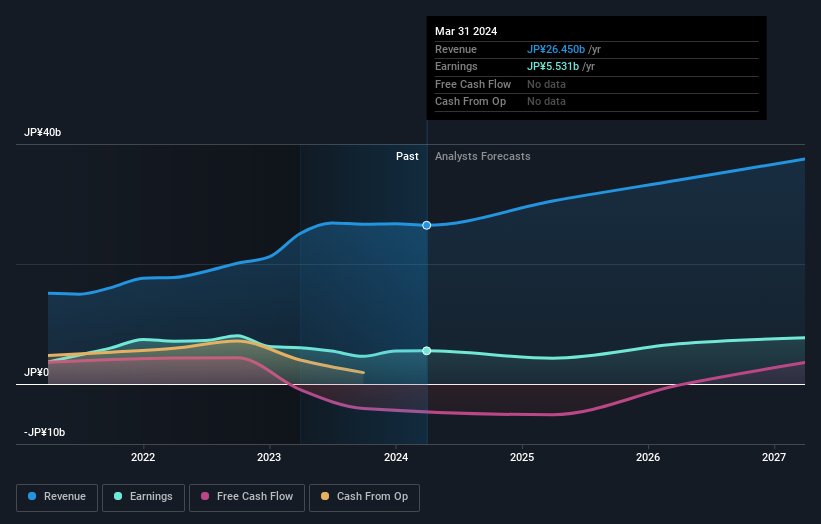Select the Revenue data point at Mar 2024

(x=427, y=225)
